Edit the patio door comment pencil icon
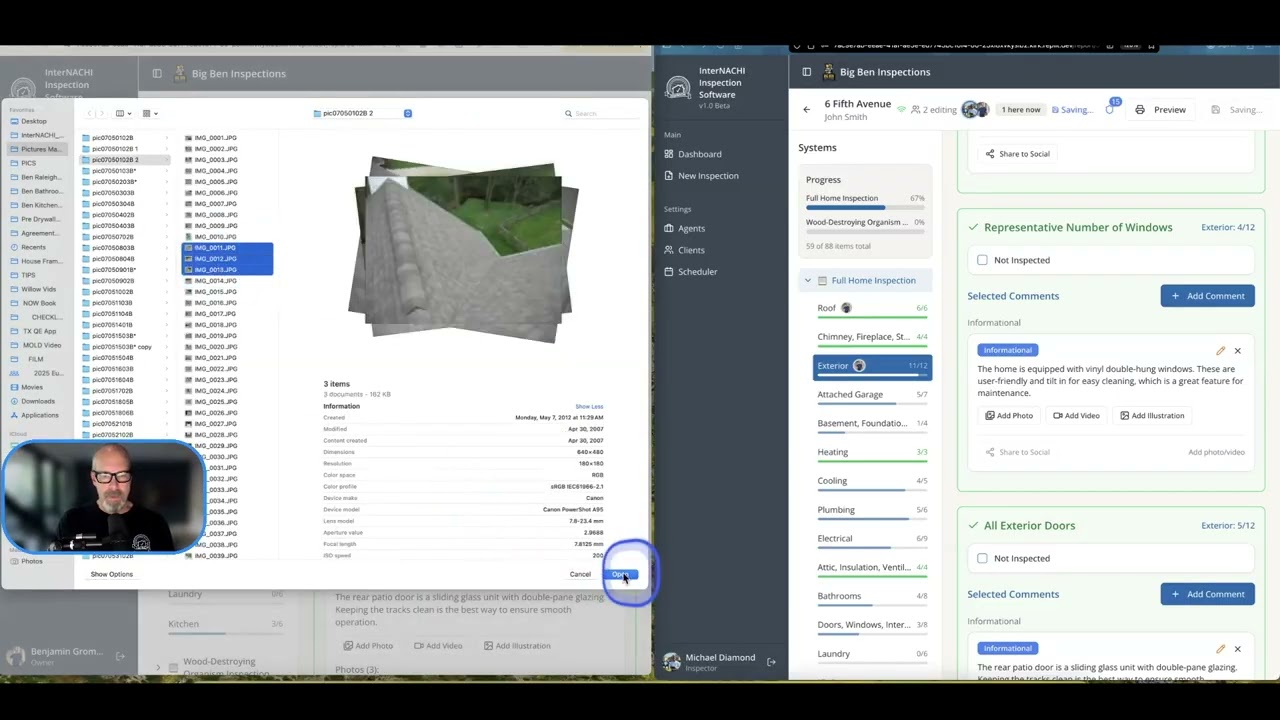Image resolution: width=1280 pixels, height=720 pixels. [1220, 649]
